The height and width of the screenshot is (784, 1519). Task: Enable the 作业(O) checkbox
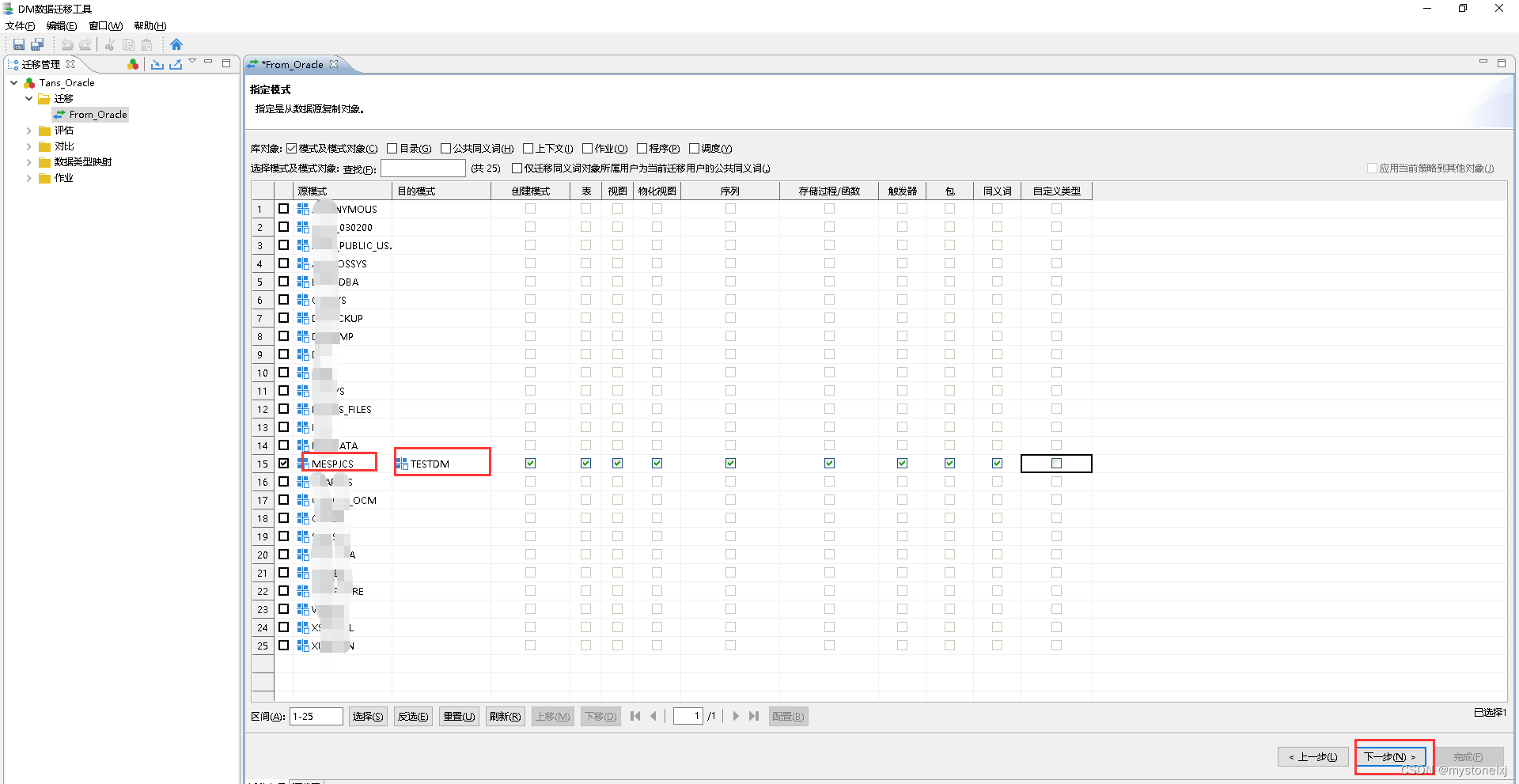tap(588, 148)
